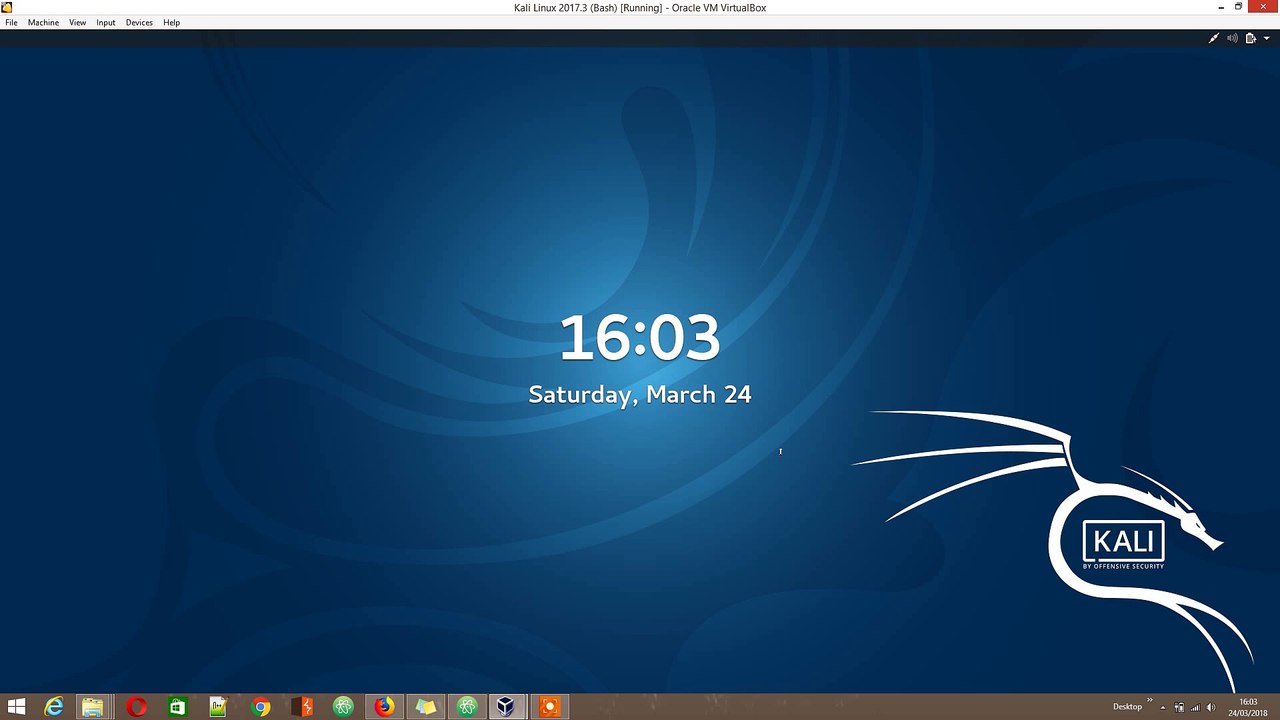Open the Atom icon beside Firefox's left side
The width and height of the screenshot is (1280, 720).
pyautogui.click(x=343, y=707)
